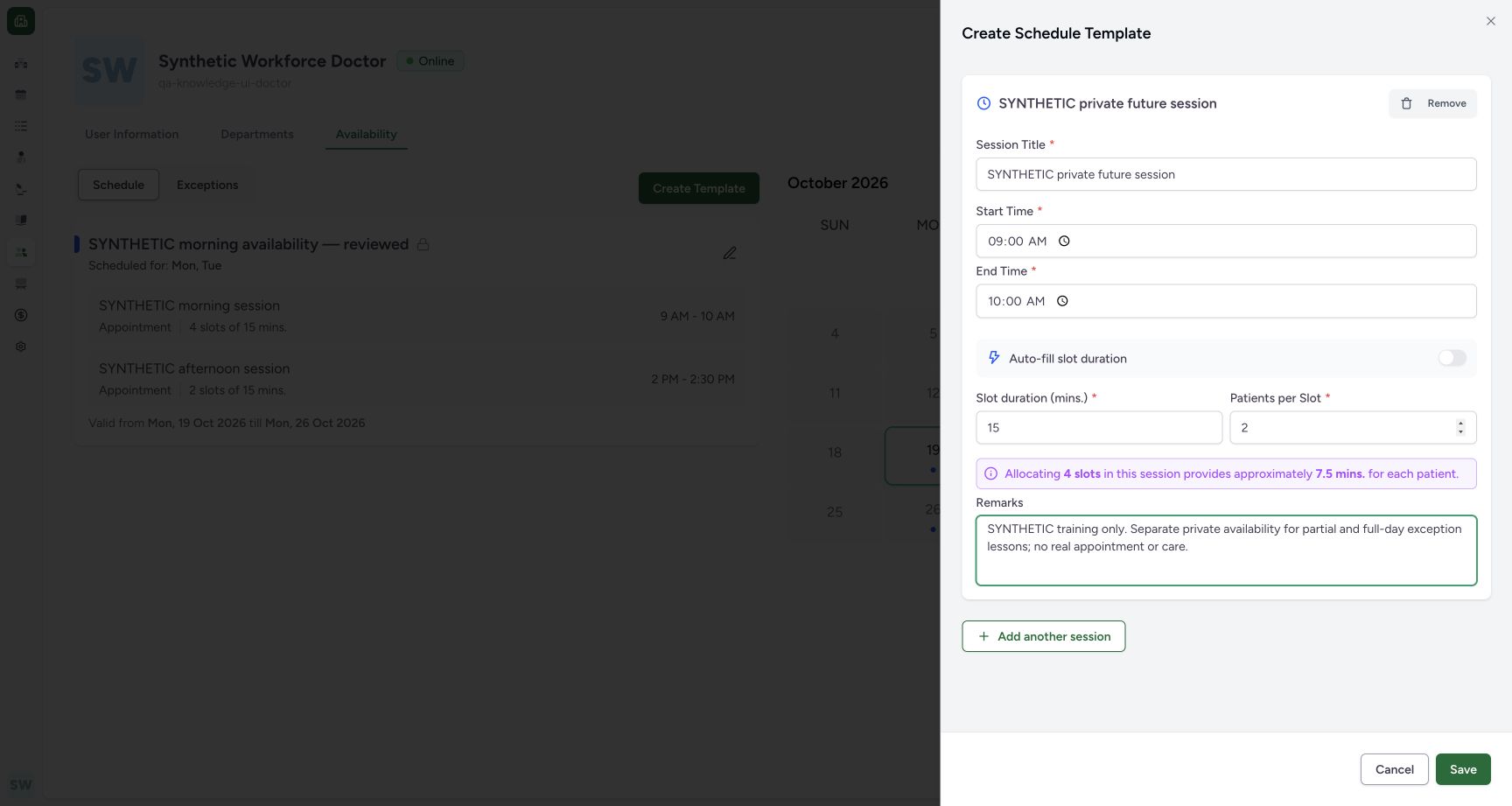Click the End Time field
The height and width of the screenshot is (806, 1512).
coord(1226,301)
